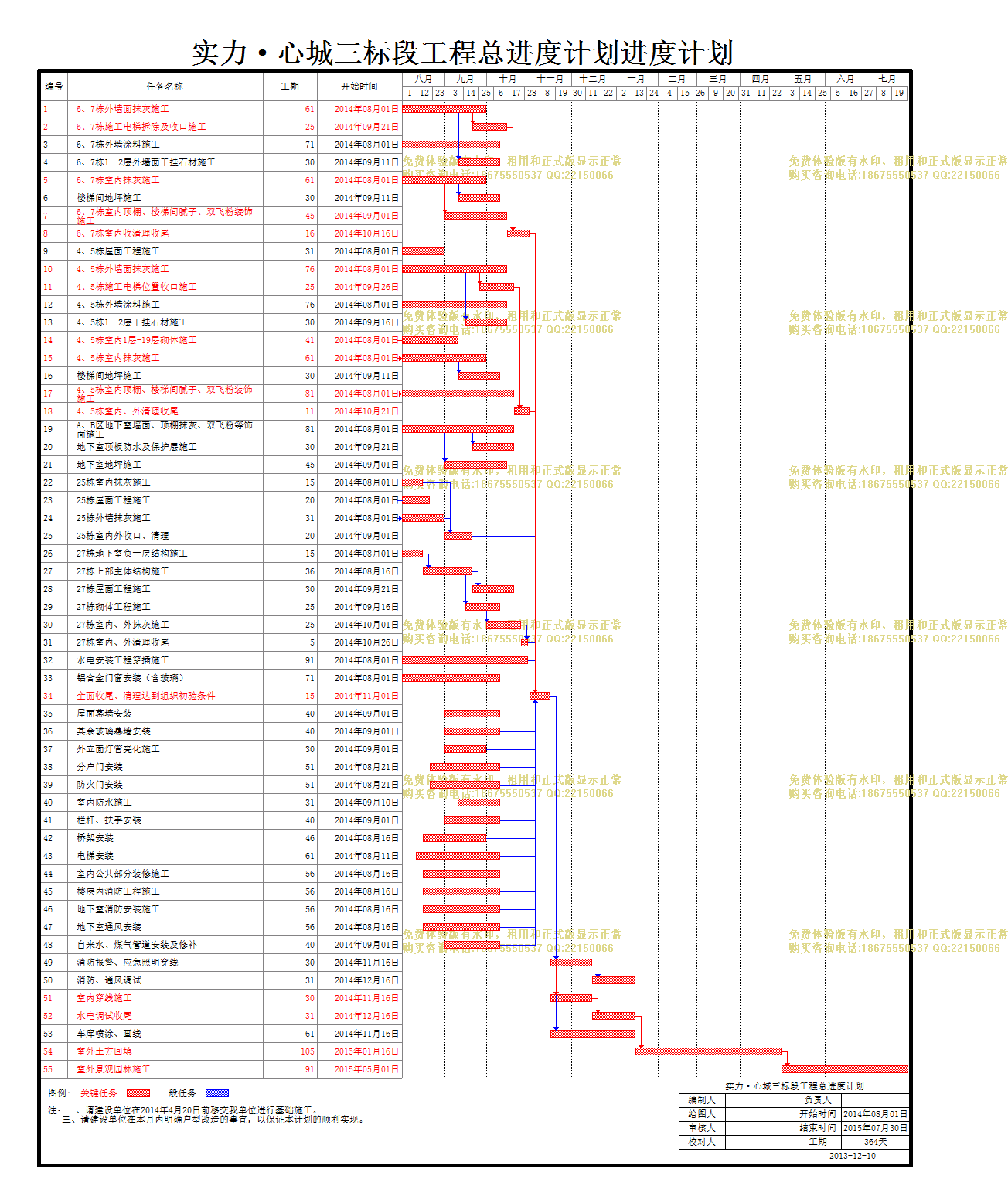The width and height of the screenshot is (1008, 1203).
Task: Click the Gantt bar for task 43 电梯安装
Action: pos(458,856)
